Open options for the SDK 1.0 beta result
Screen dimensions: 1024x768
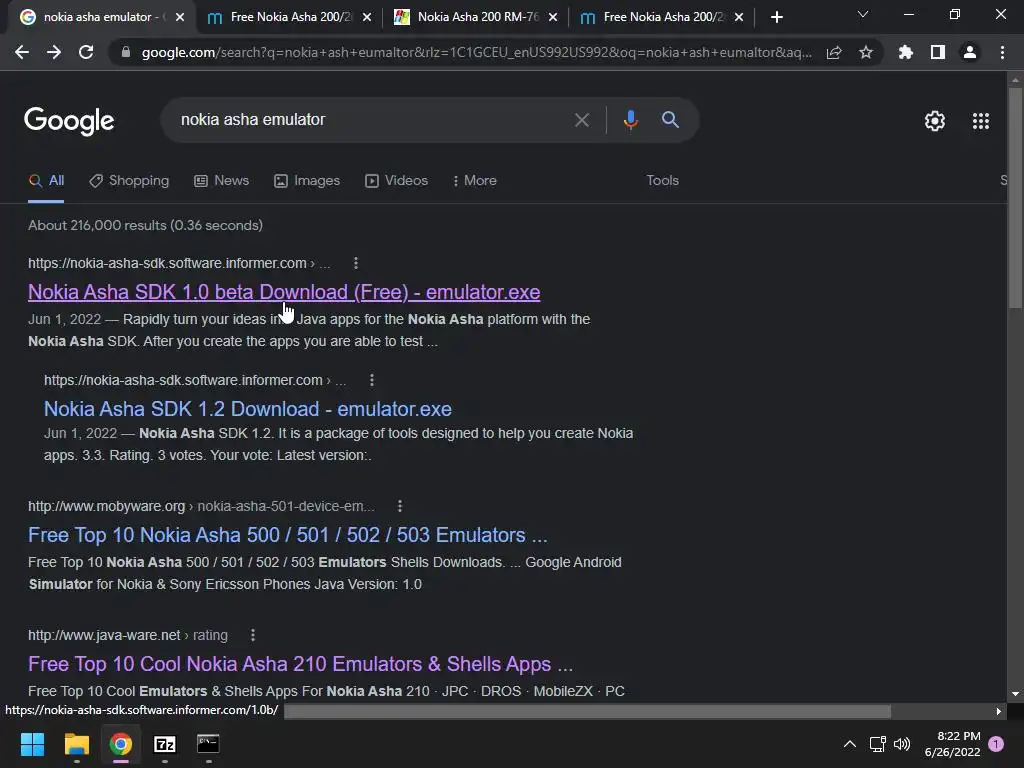(x=356, y=263)
